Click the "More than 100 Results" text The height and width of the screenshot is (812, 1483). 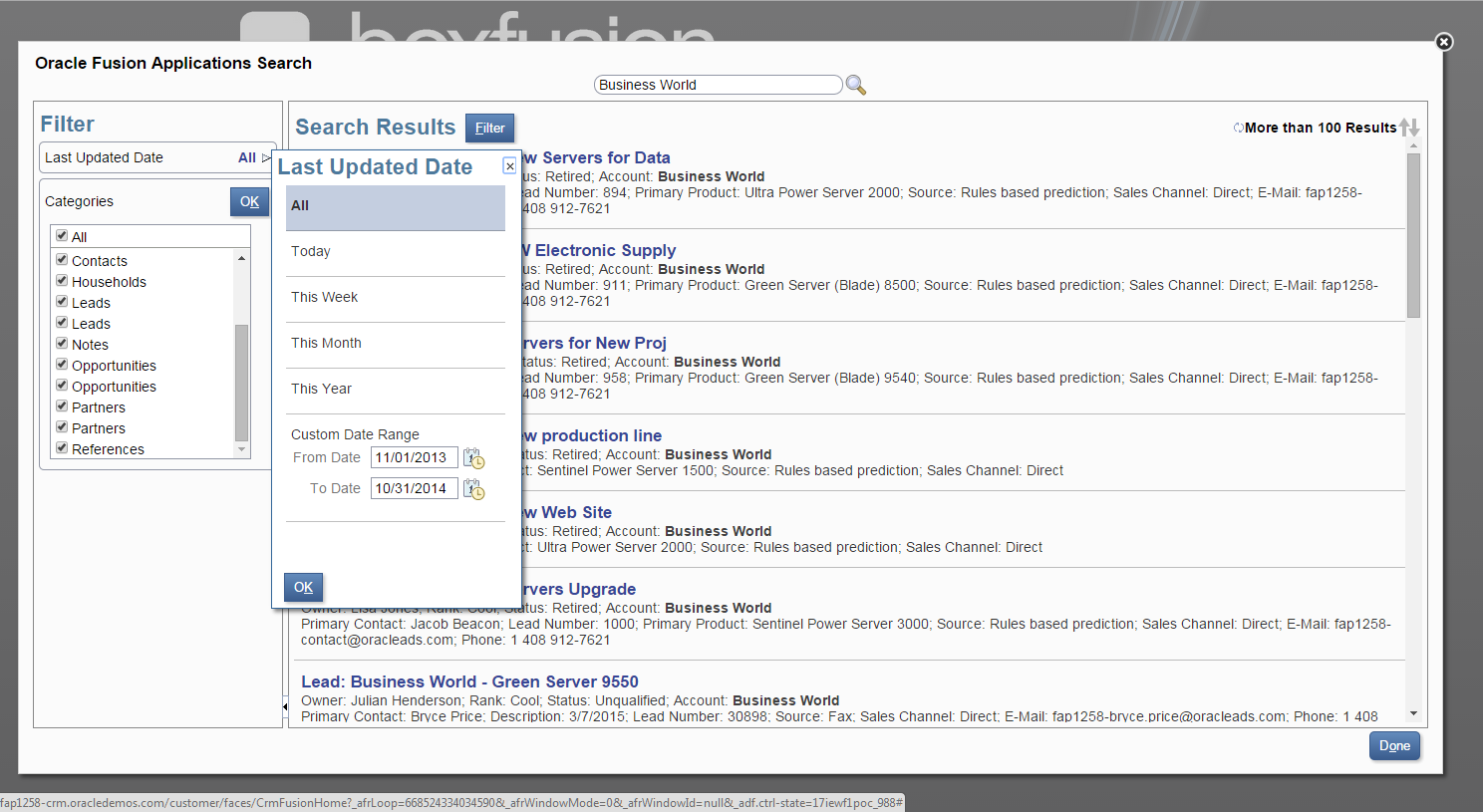pyautogui.click(x=1321, y=128)
